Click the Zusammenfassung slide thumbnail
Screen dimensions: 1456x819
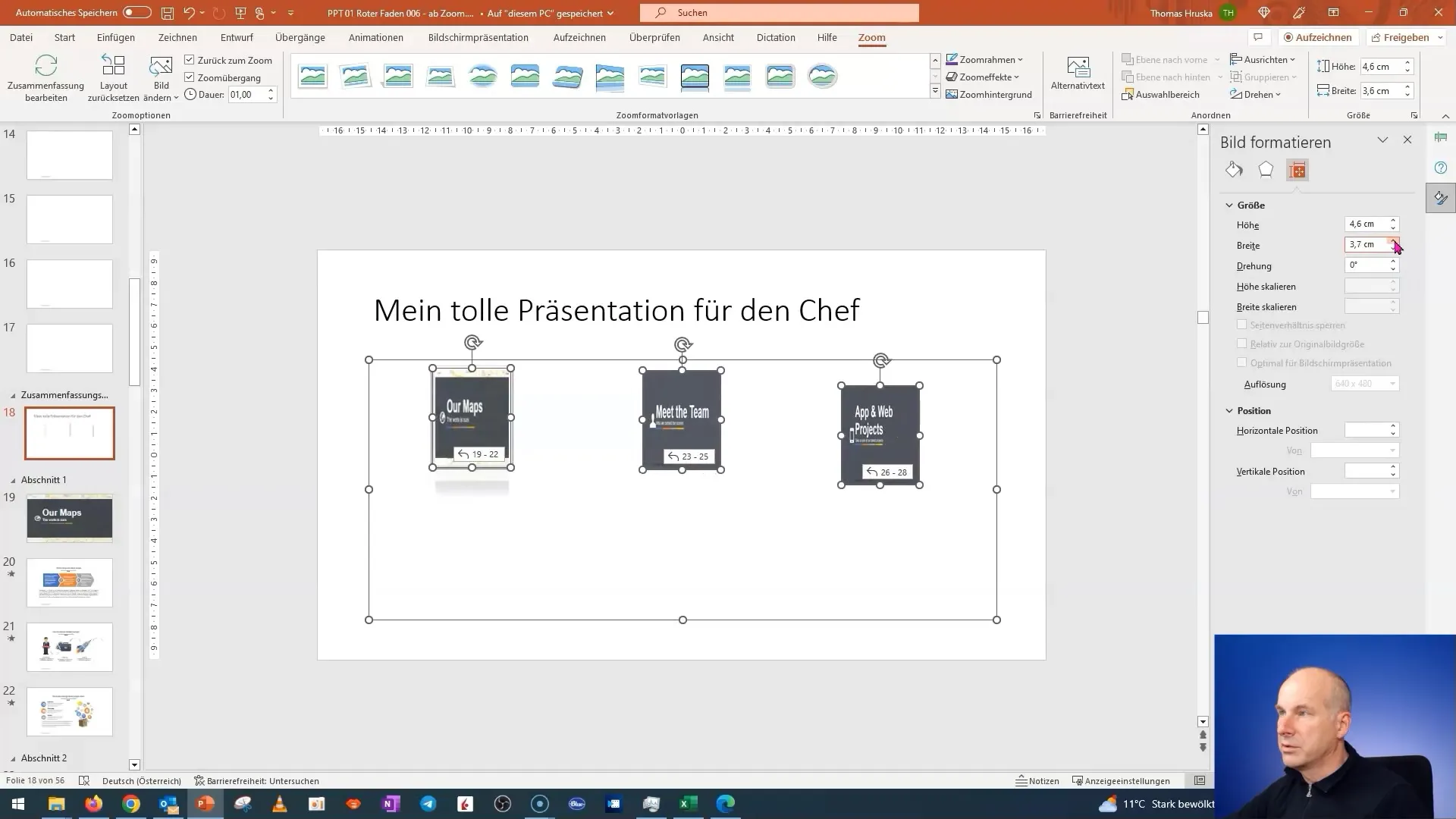pos(69,433)
